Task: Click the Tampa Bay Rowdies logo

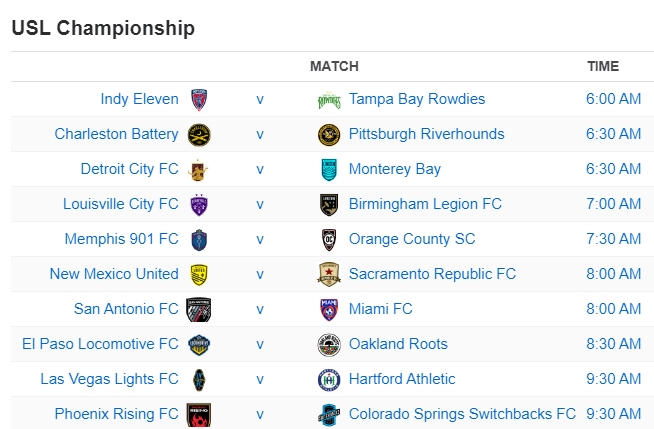Action: (x=329, y=100)
